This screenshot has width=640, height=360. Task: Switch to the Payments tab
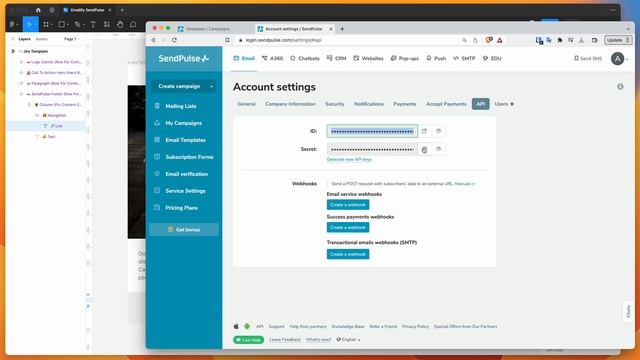pos(404,104)
